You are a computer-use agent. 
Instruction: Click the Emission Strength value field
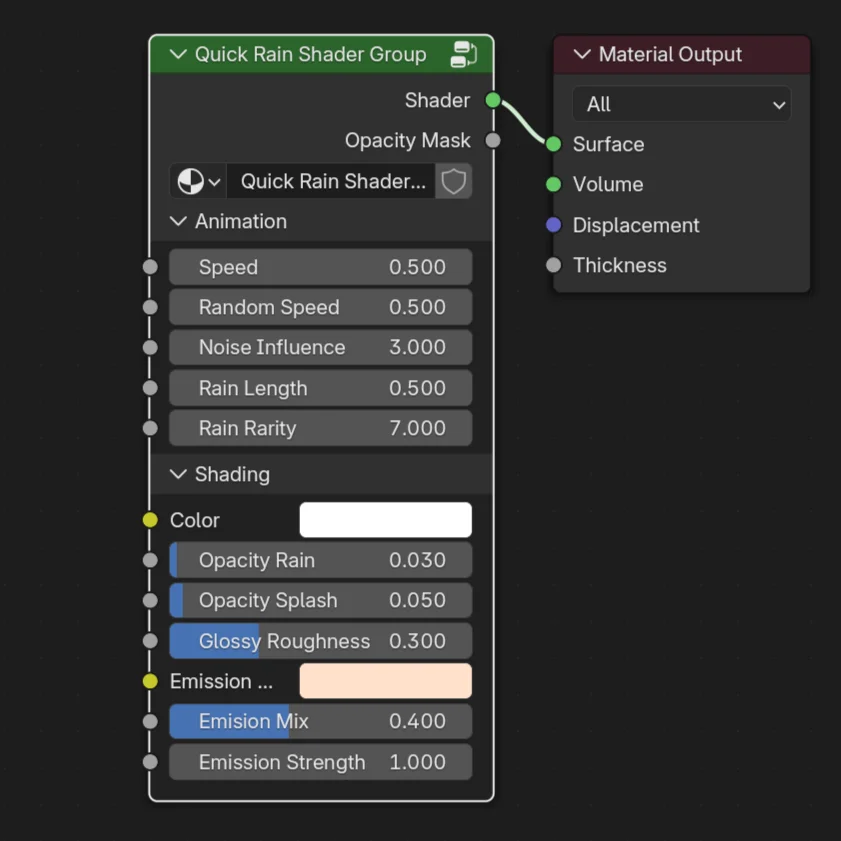pos(320,762)
